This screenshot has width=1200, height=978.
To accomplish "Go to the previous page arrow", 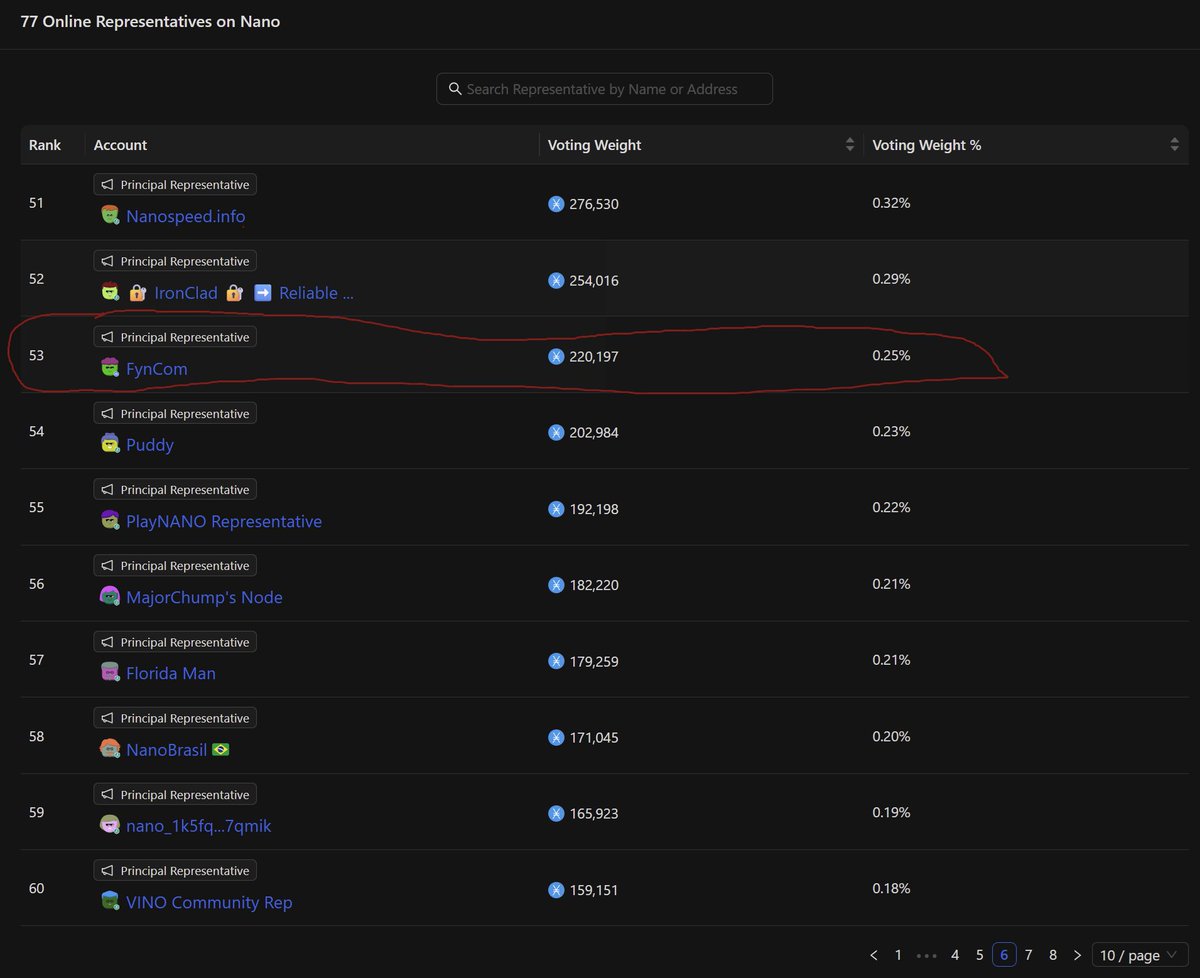I will pos(874,955).
